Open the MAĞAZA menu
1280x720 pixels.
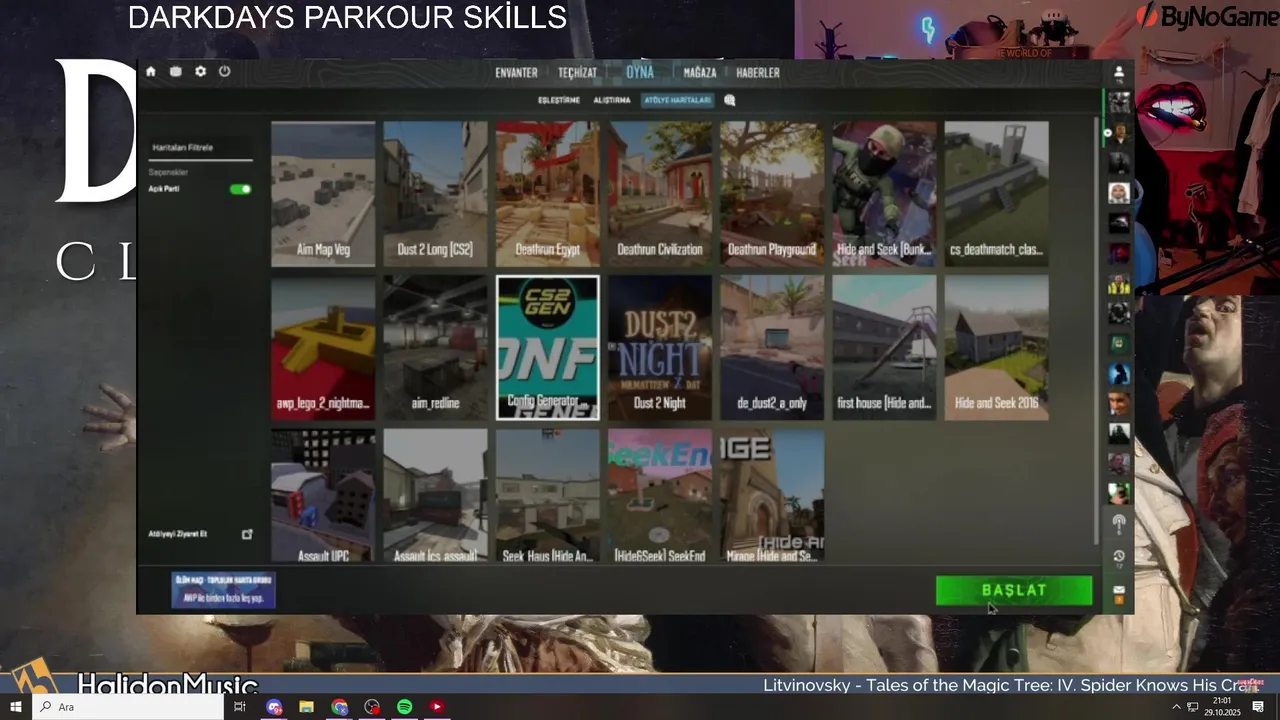click(x=699, y=73)
